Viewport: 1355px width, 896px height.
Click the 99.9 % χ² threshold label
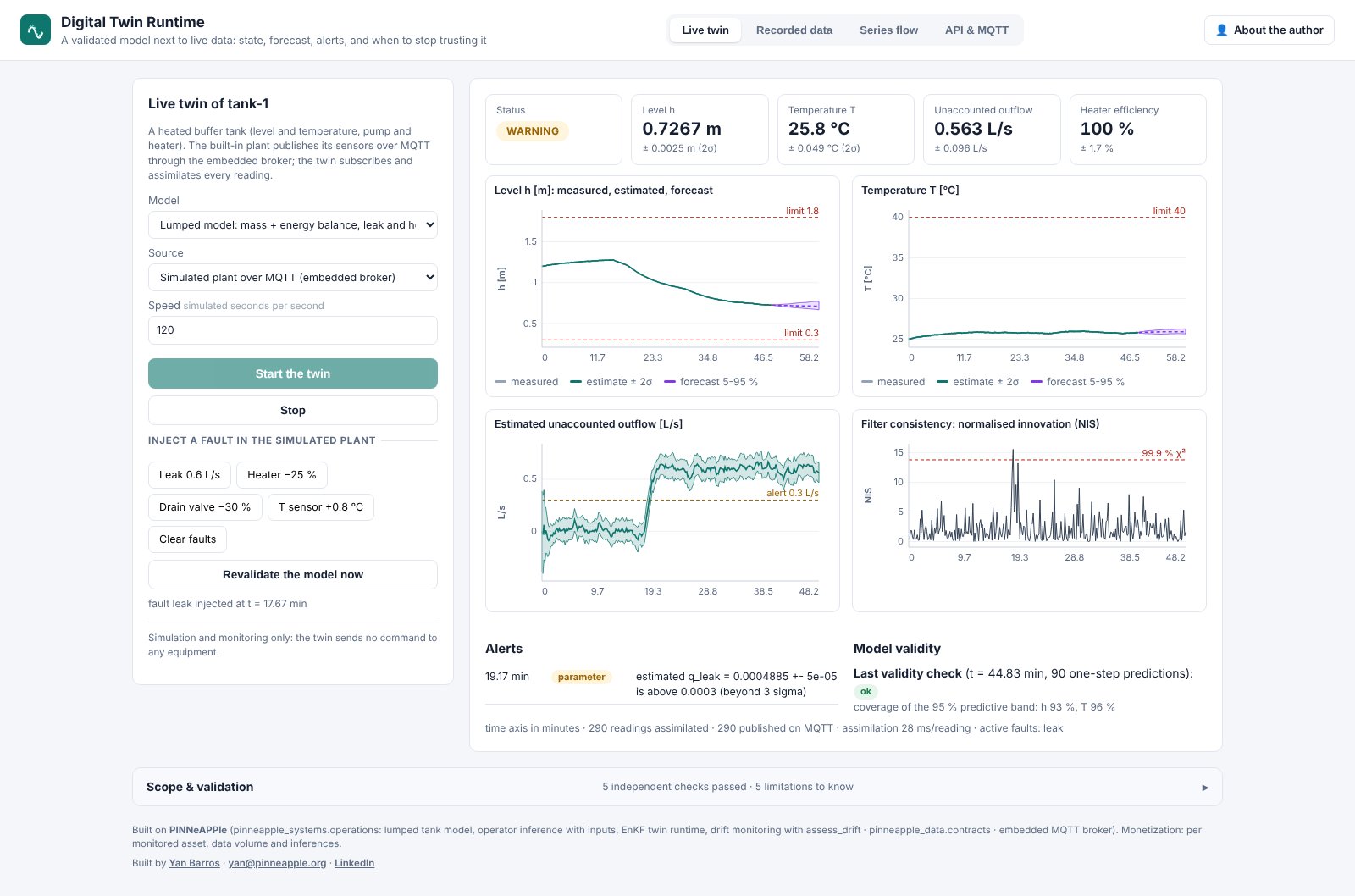click(1164, 453)
